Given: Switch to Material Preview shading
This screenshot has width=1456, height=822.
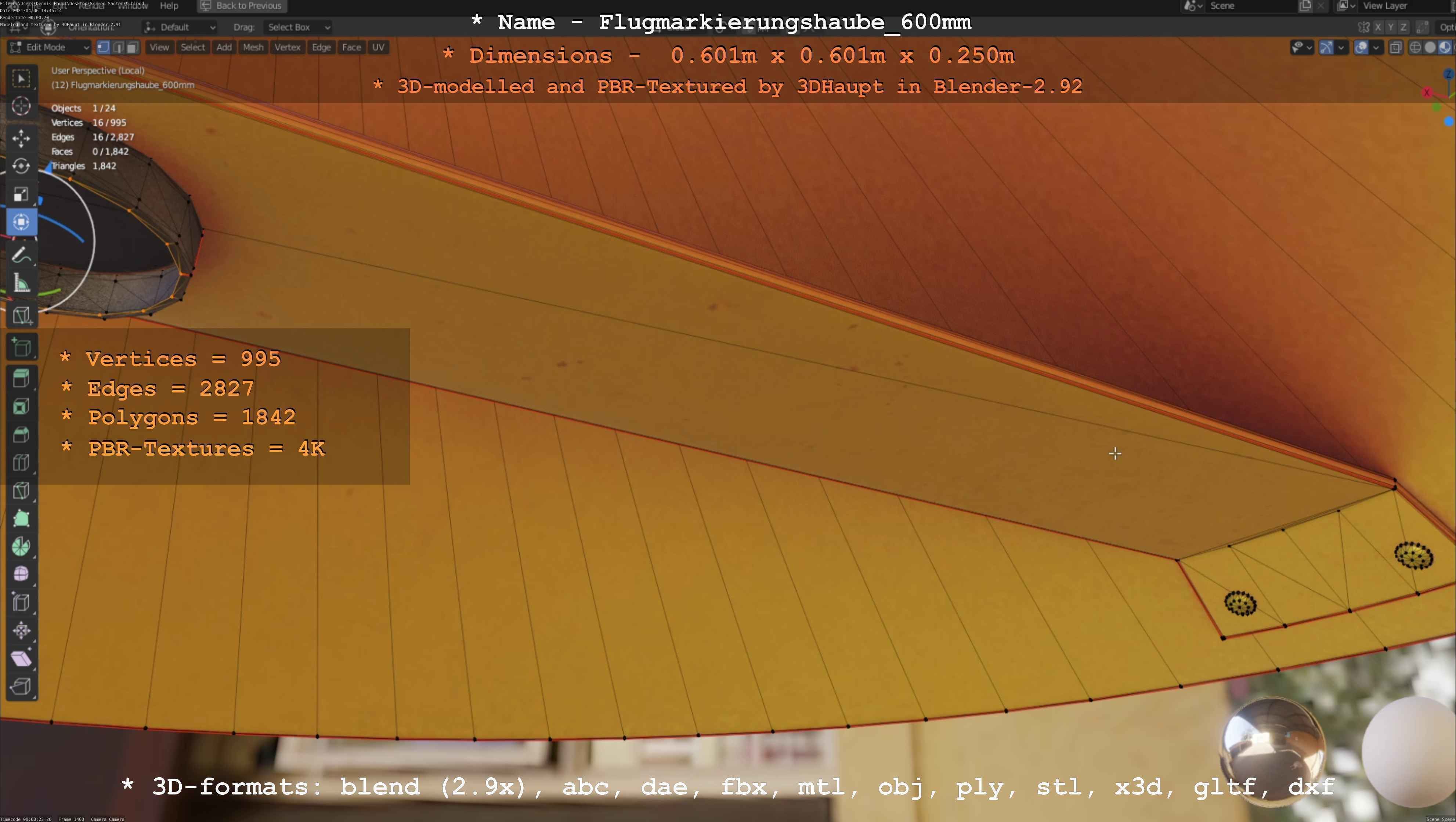Looking at the screenshot, I should click(x=1445, y=47).
